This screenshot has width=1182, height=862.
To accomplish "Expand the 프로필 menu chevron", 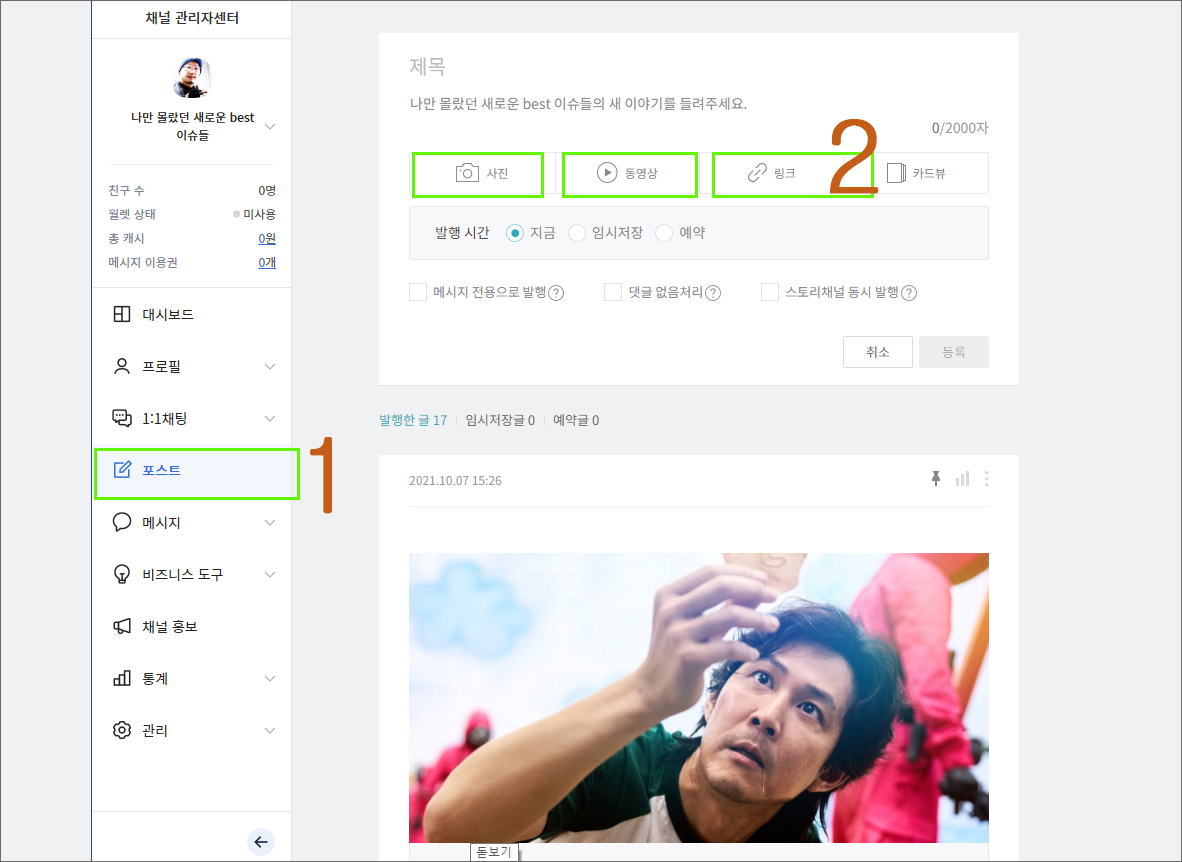I will (270, 367).
